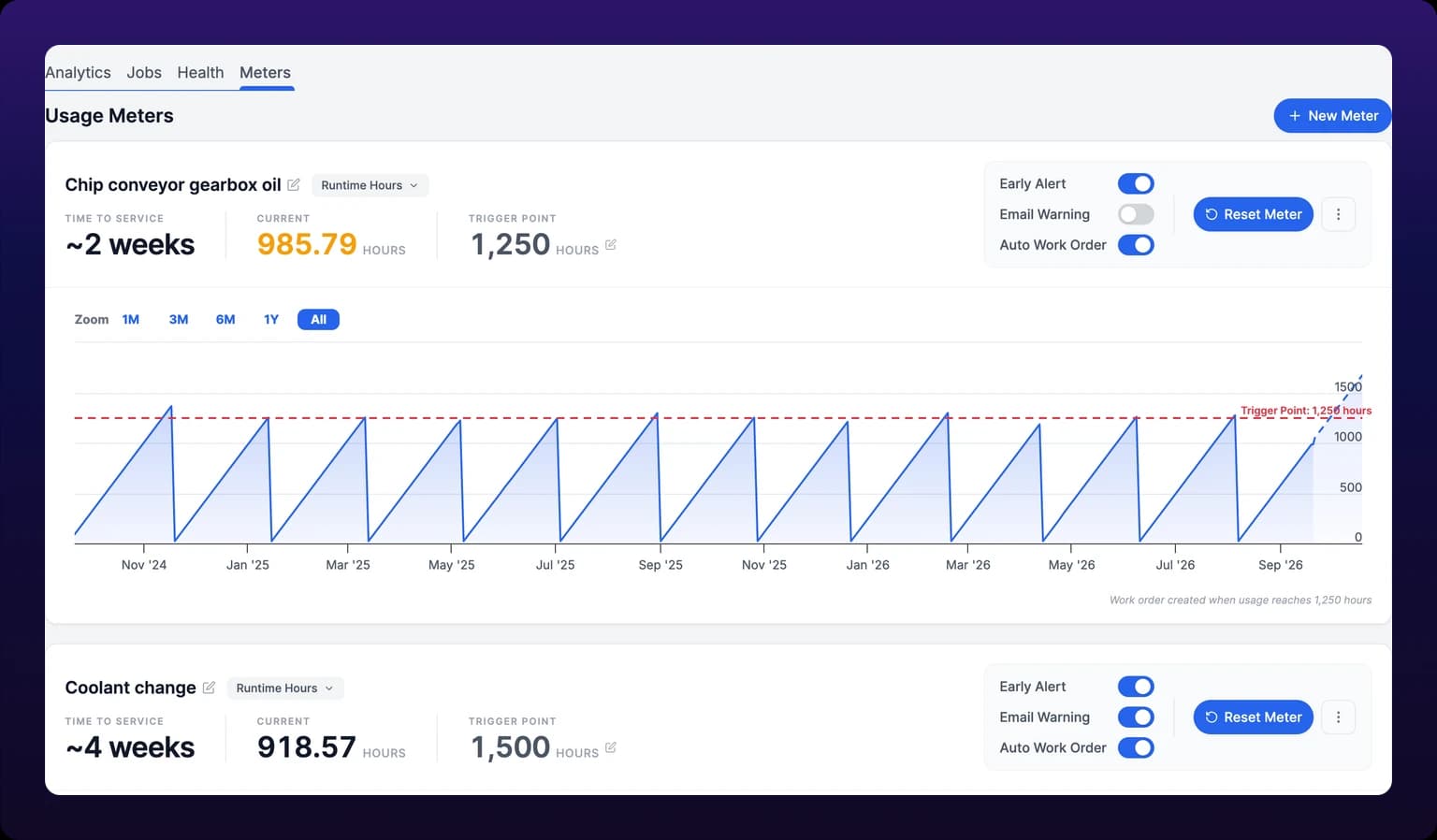Open Runtime Hours dropdown for Chip conveyor meter
1437x840 pixels.
(370, 185)
